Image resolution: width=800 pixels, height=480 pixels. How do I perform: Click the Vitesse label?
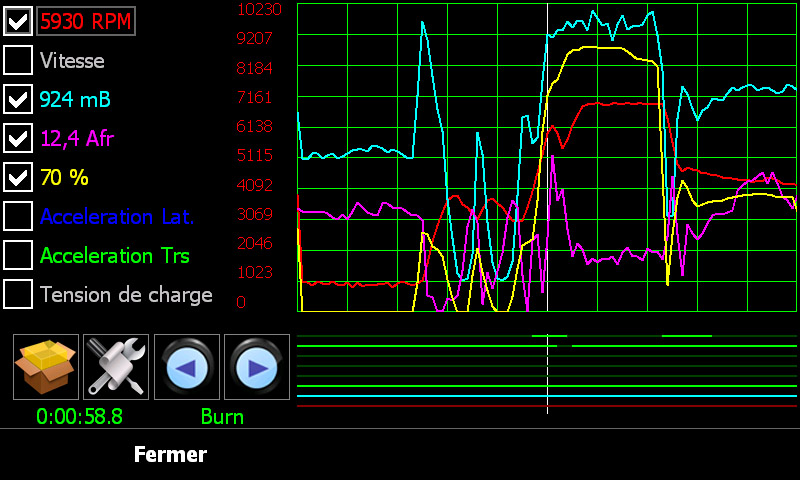pyautogui.click(x=72, y=61)
